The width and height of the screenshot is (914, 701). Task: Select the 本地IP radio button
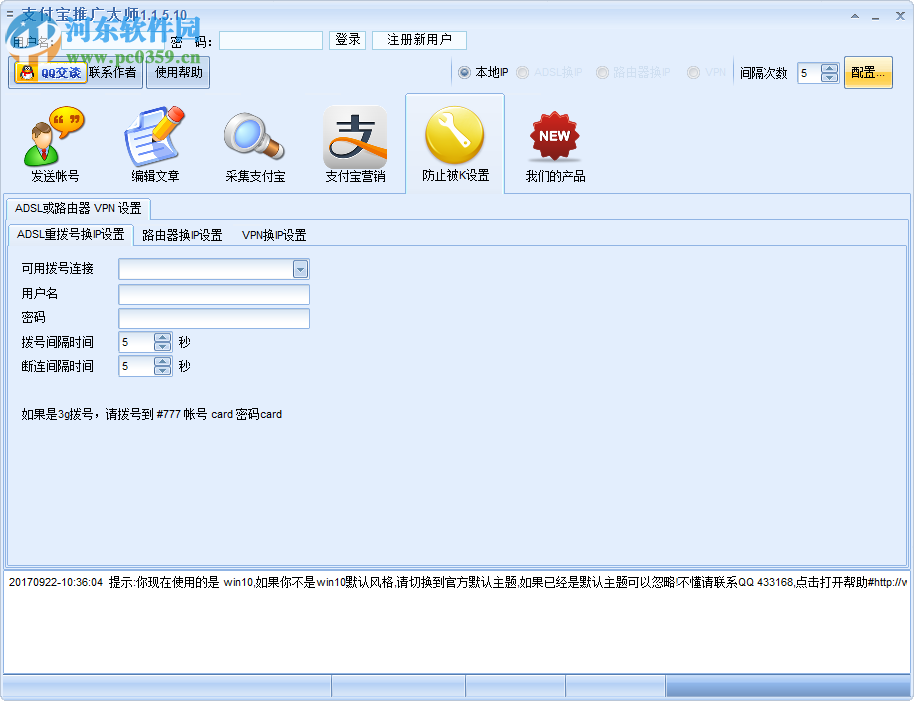pyautogui.click(x=464, y=72)
